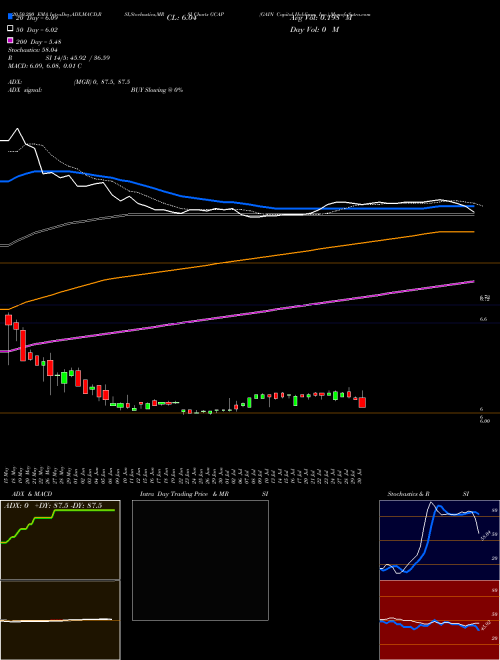Viewport: 500px width, 660px height.
Task: Click the 'Day Vol: 0 M' label
Action: [314, 30]
